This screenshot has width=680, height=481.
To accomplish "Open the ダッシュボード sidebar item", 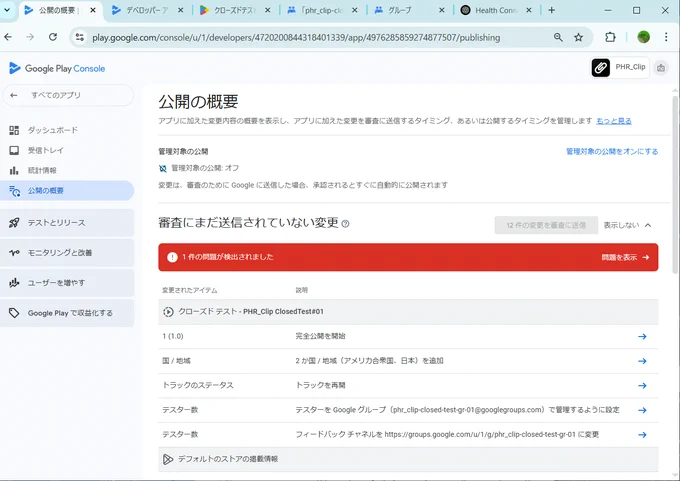I will 52,130.
